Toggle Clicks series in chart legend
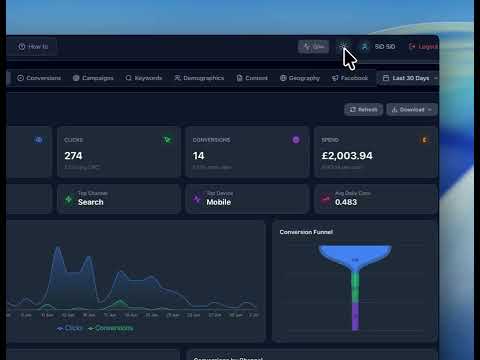The height and width of the screenshot is (360, 480). click(x=69, y=328)
